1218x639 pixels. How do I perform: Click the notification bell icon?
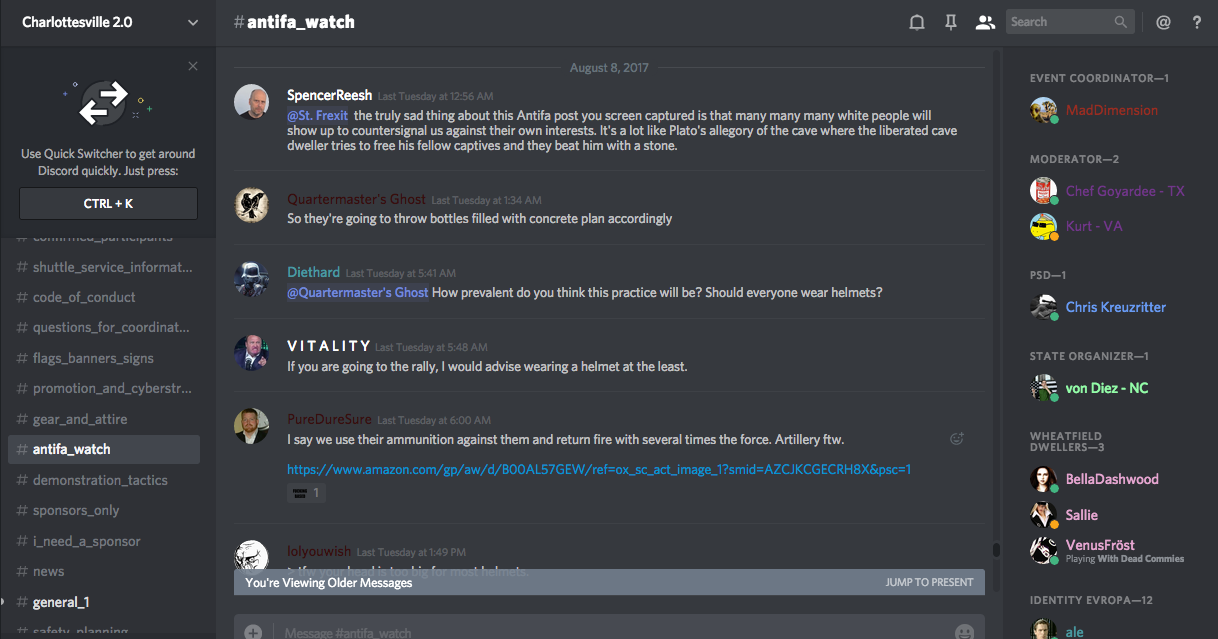(916, 22)
